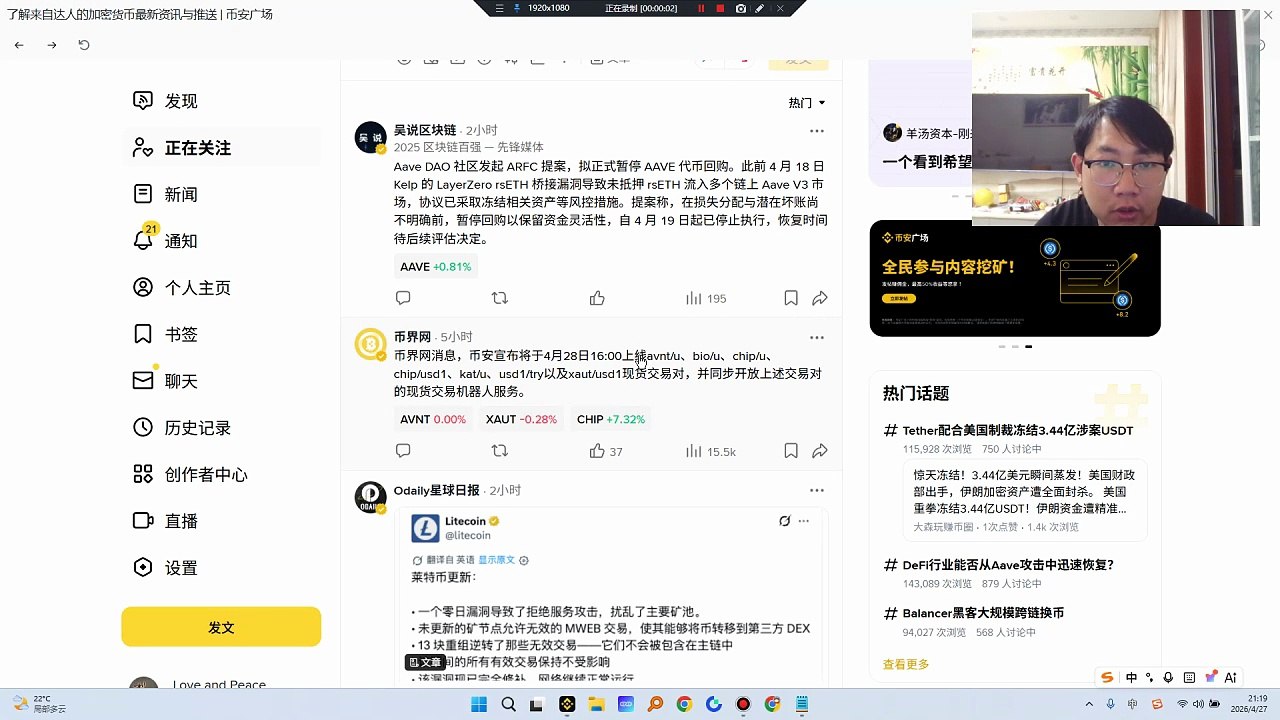
Task: Go forward with the browser forward arrow
Action: pos(52,45)
